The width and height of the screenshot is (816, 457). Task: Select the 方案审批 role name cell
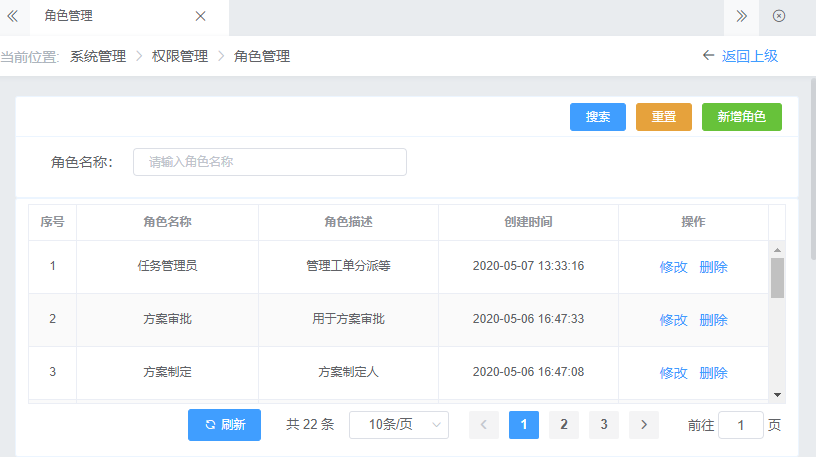168,320
